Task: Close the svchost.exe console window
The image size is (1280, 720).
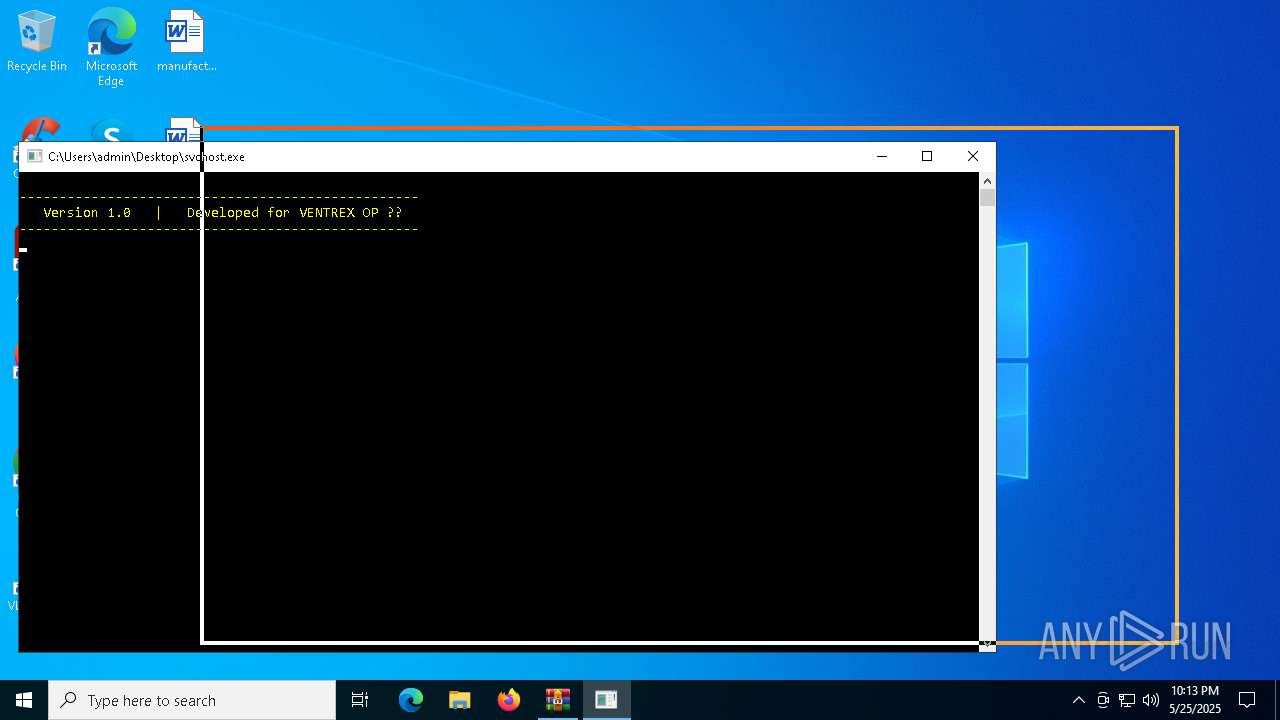Action: tap(973, 156)
